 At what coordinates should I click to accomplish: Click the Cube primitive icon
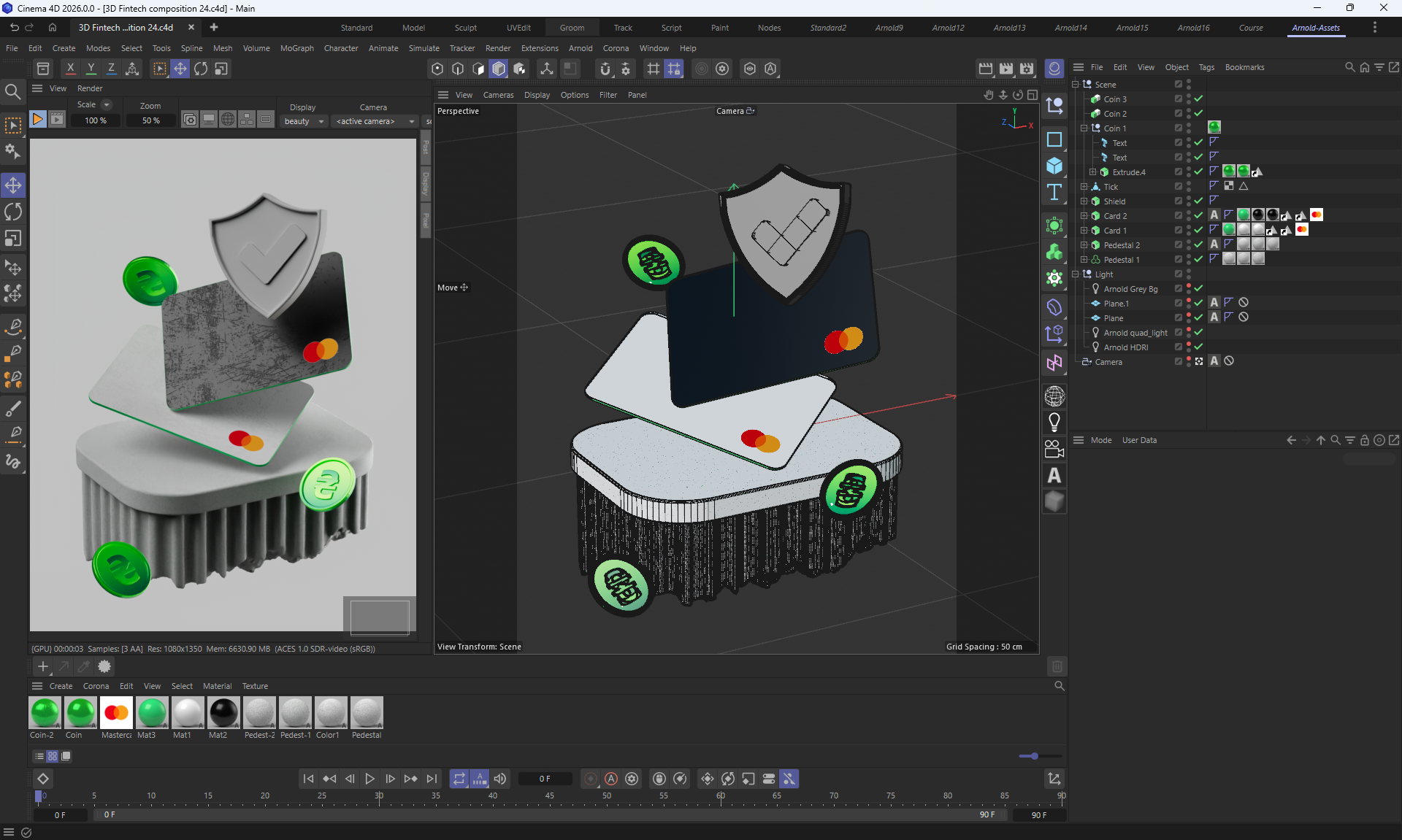pos(1054,166)
